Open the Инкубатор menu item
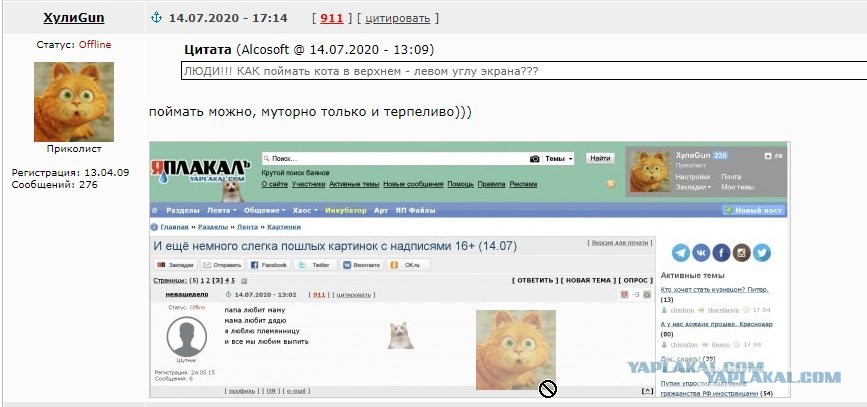The height and width of the screenshot is (407, 867). coord(346,211)
